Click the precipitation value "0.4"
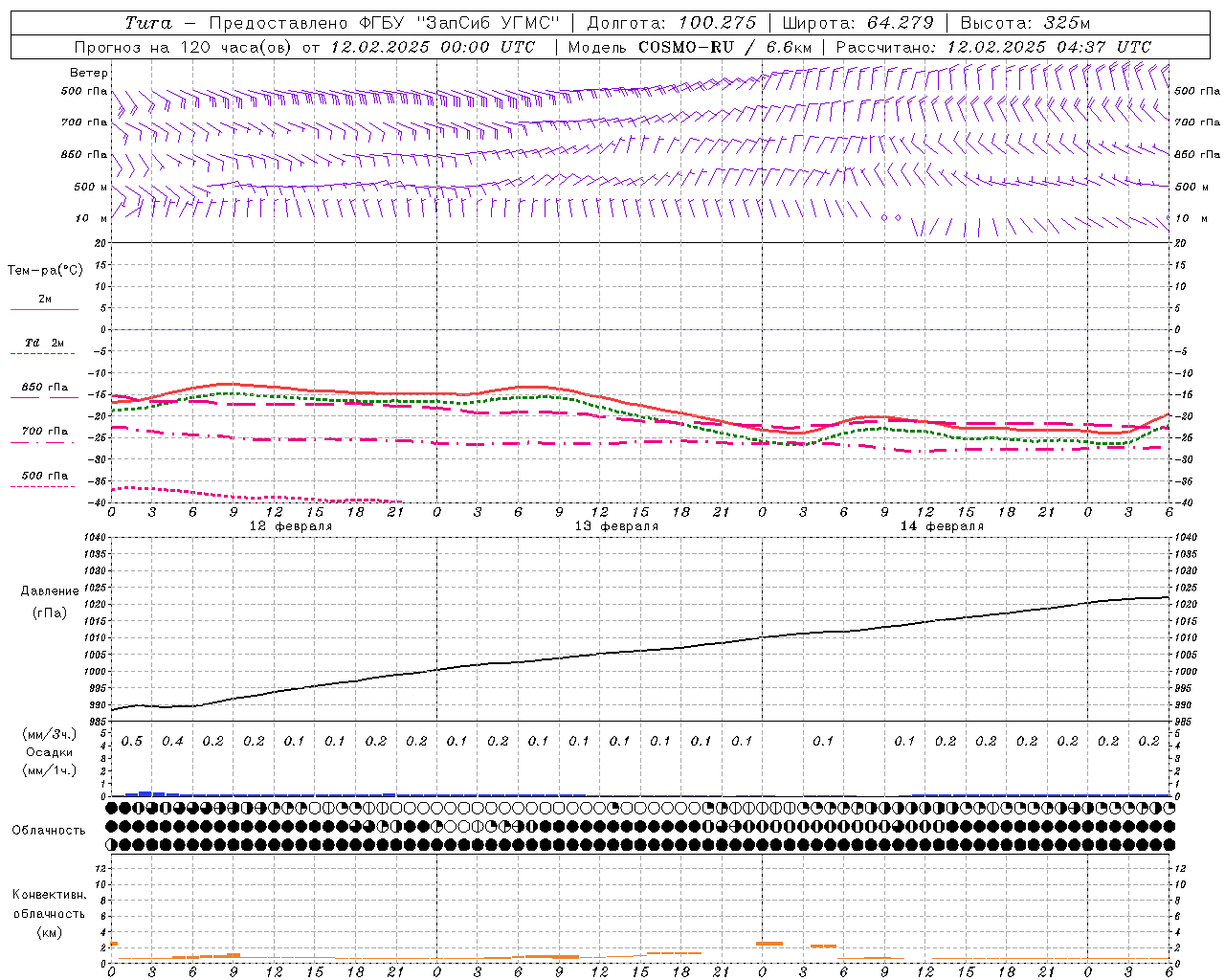The image size is (1225, 980). click(x=172, y=742)
